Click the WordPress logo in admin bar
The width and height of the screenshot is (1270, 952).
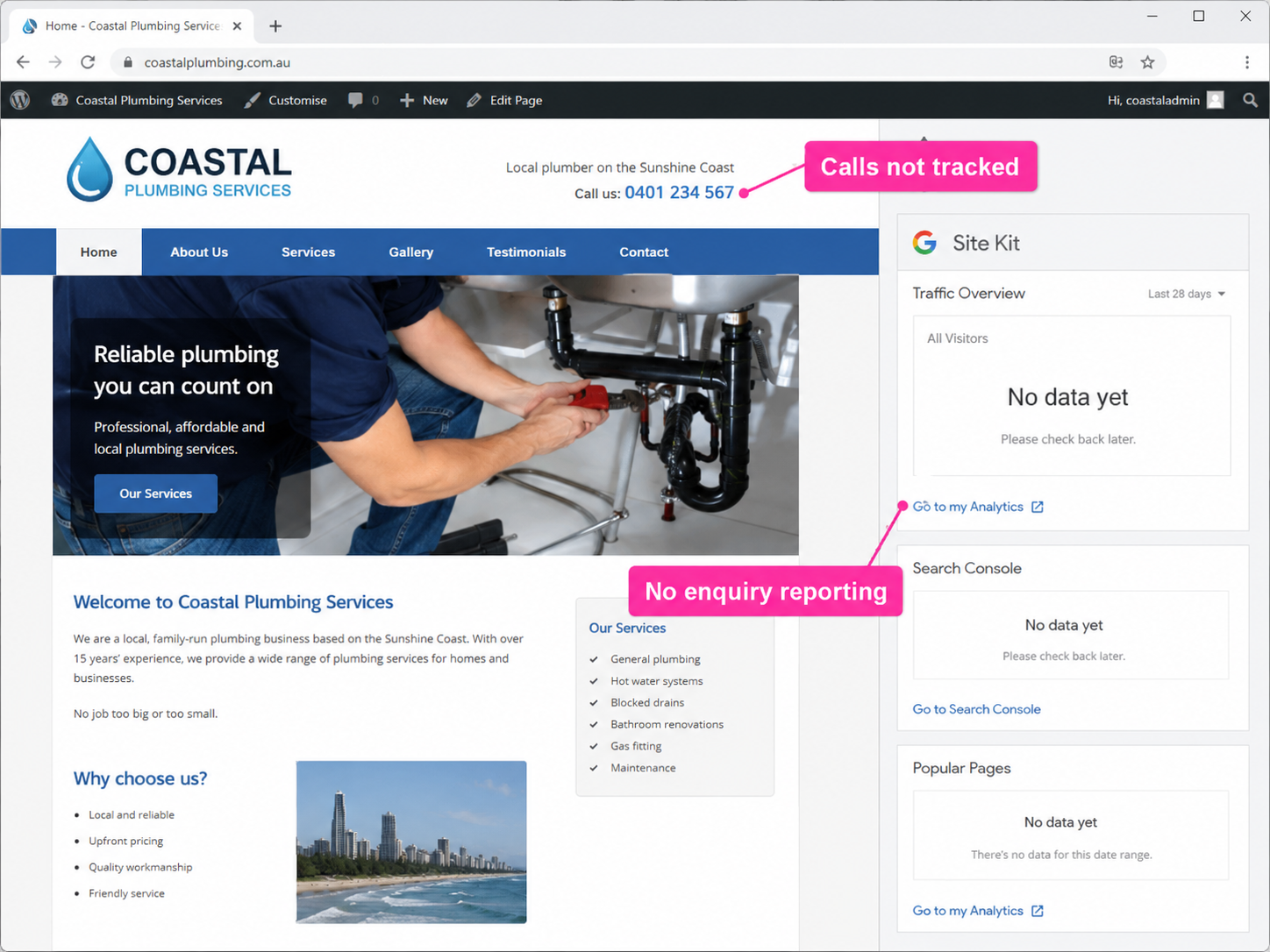tap(20, 100)
